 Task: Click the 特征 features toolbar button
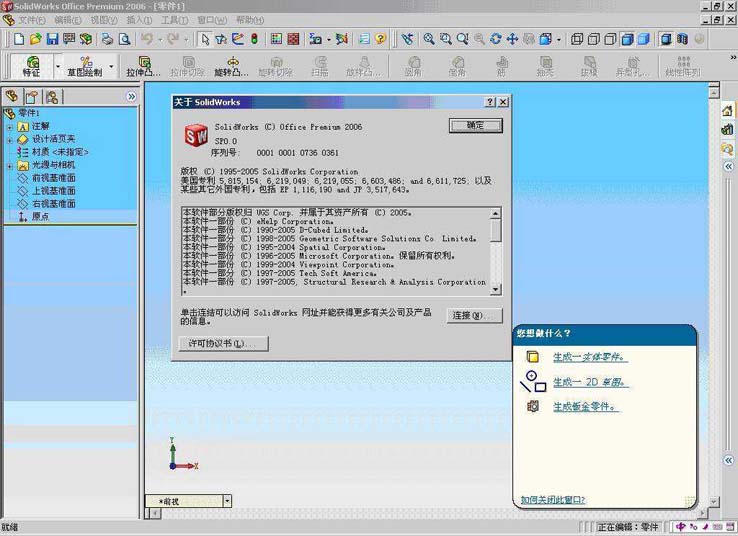(32, 66)
